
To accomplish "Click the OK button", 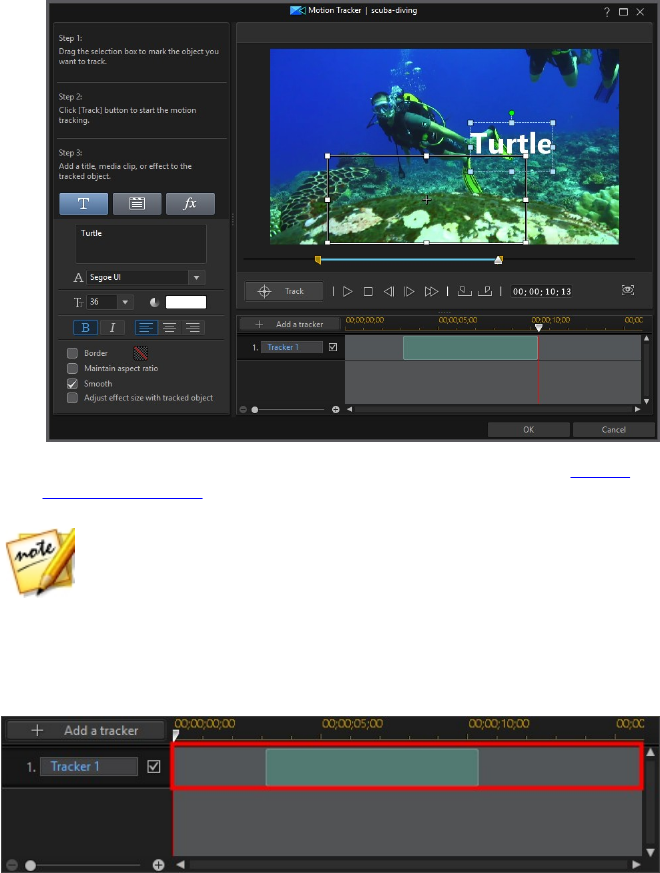I will pyautogui.click(x=529, y=430).
